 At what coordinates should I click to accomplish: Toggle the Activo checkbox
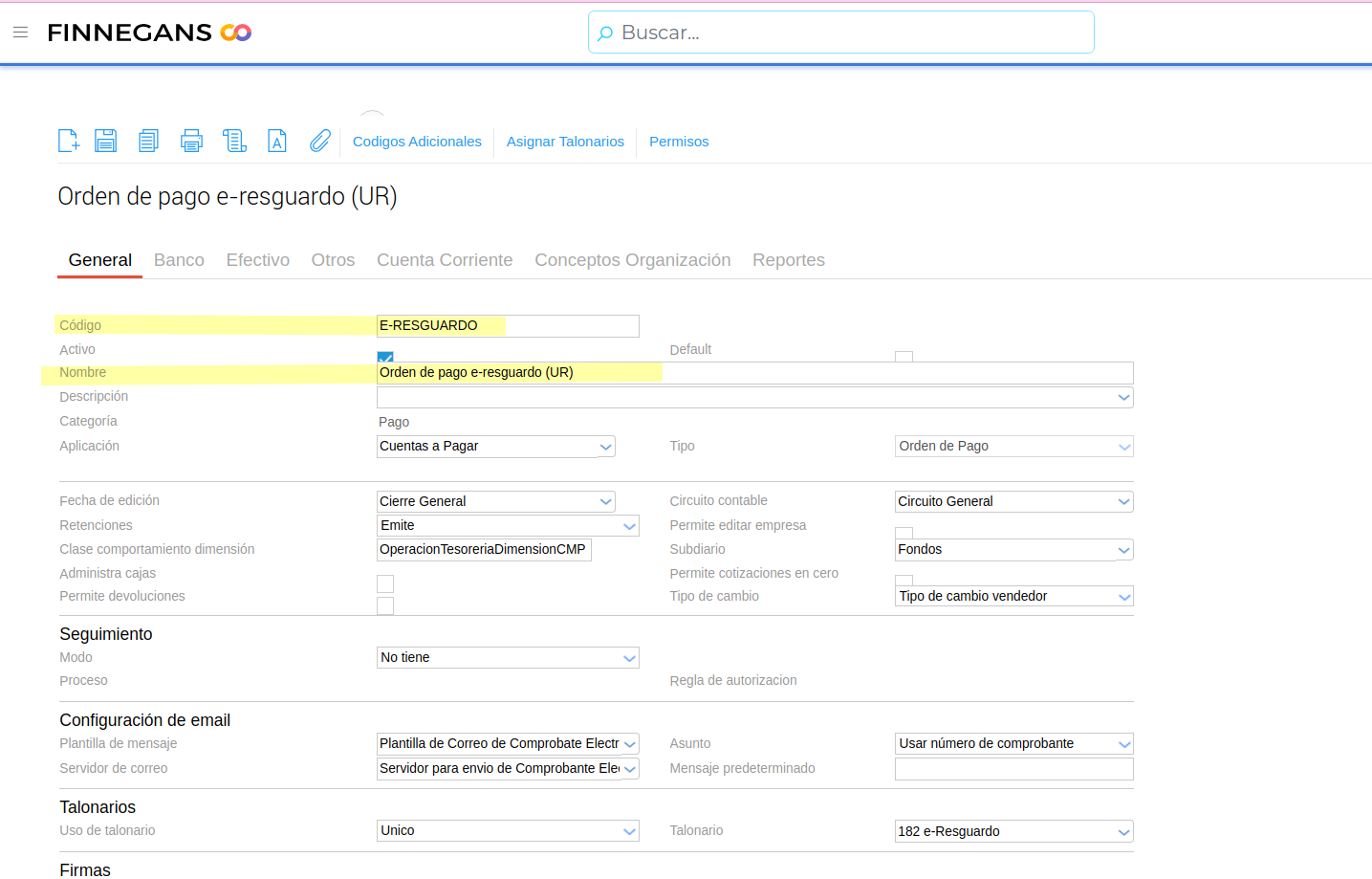point(385,357)
